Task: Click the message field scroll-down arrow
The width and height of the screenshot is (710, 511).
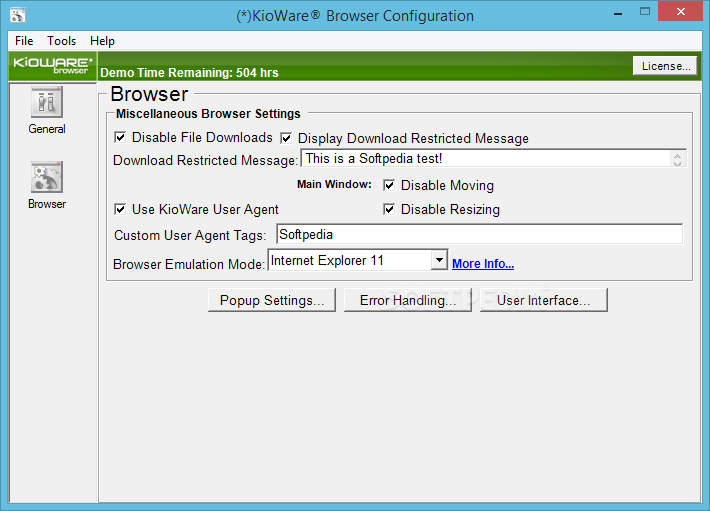Action: (x=677, y=162)
